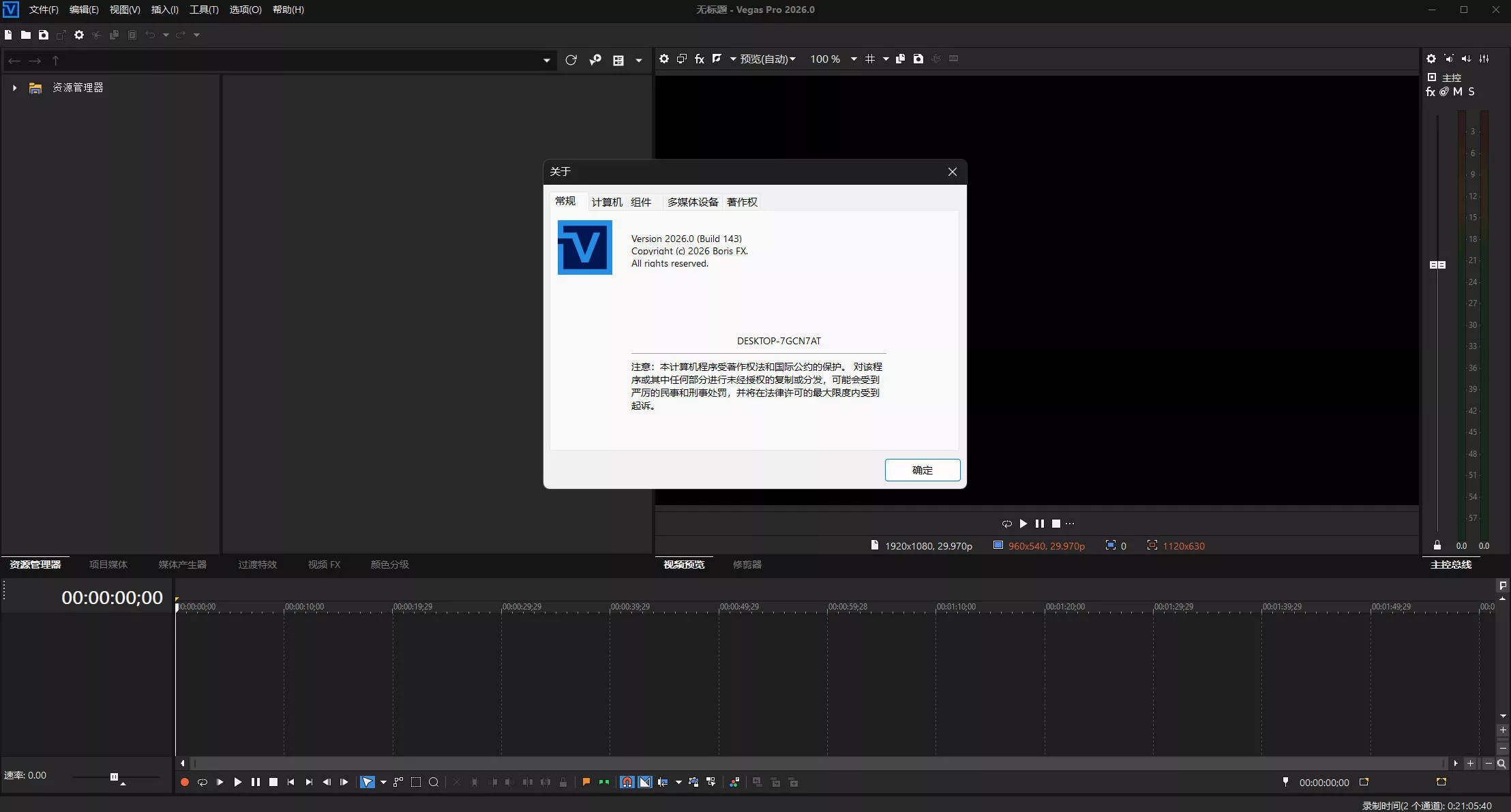Screen dimensions: 1511x812
Task: Toggle the master fader lock icon
Action: (1437, 545)
